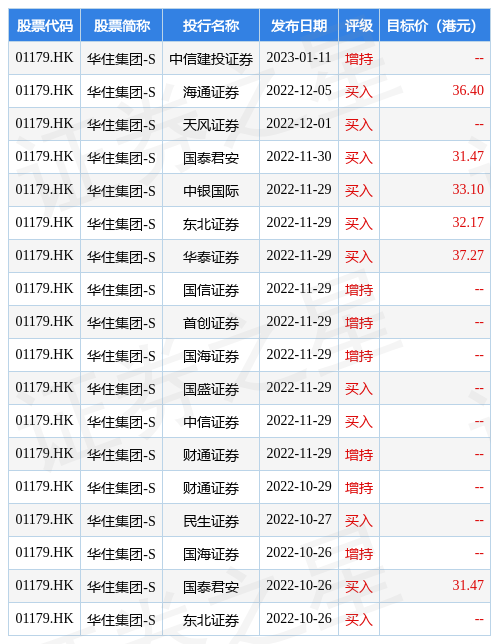
Task: Click the 评级 column header
Action: tap(359, 25)
